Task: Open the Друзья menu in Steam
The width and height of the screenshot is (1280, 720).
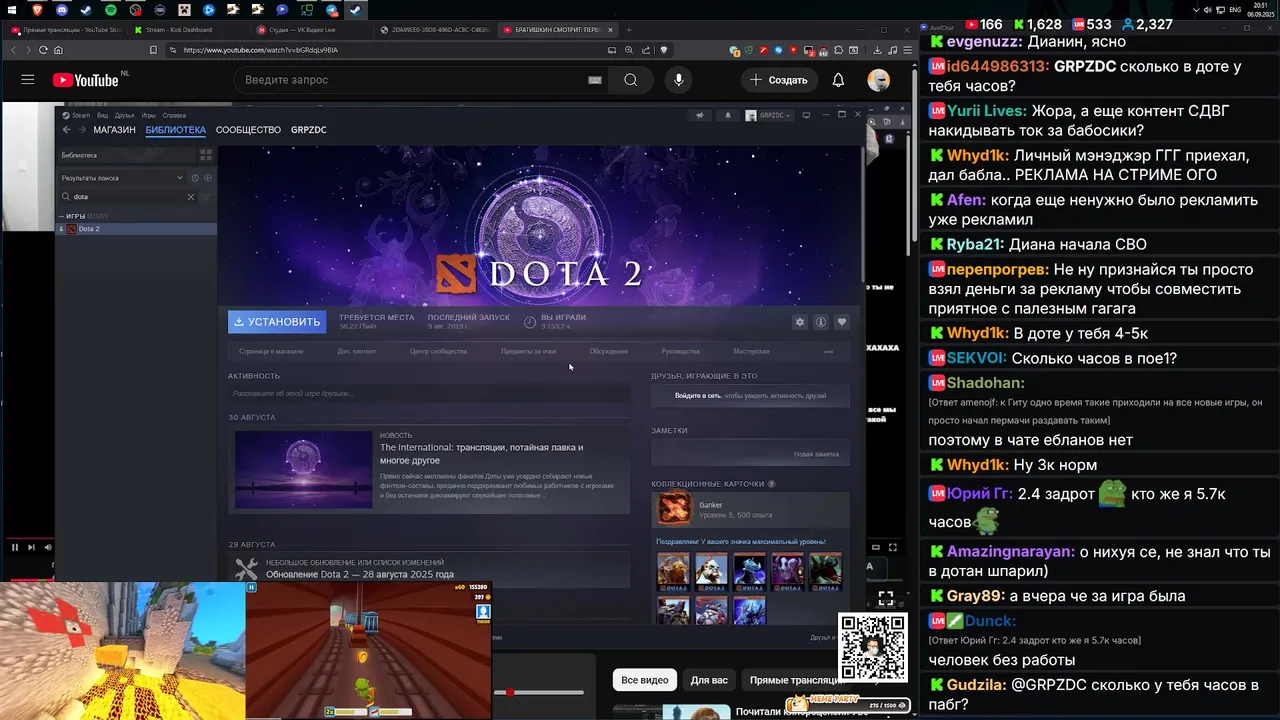Action: coord(124,115)
